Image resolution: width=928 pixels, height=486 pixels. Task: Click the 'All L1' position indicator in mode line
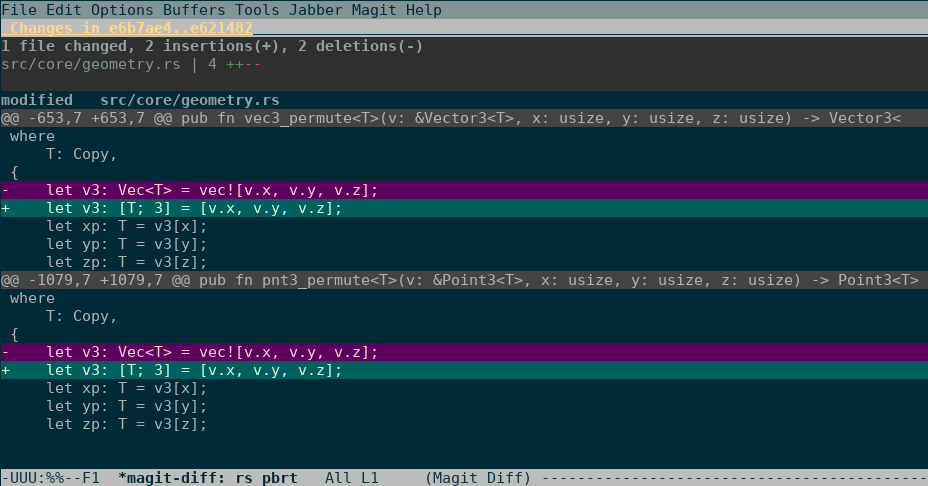pos(352,478)
